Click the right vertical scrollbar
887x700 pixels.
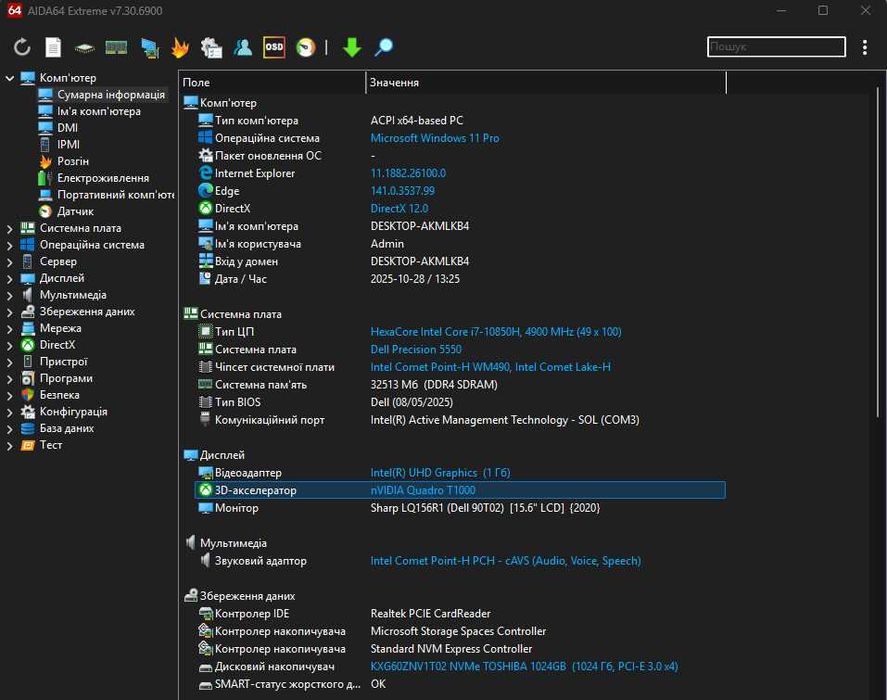click(878, 252)
